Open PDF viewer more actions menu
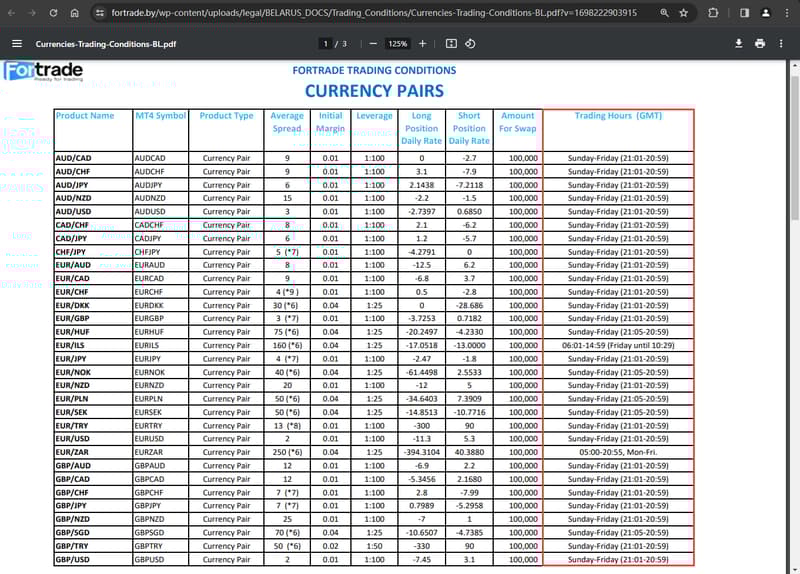 point(783,44)
